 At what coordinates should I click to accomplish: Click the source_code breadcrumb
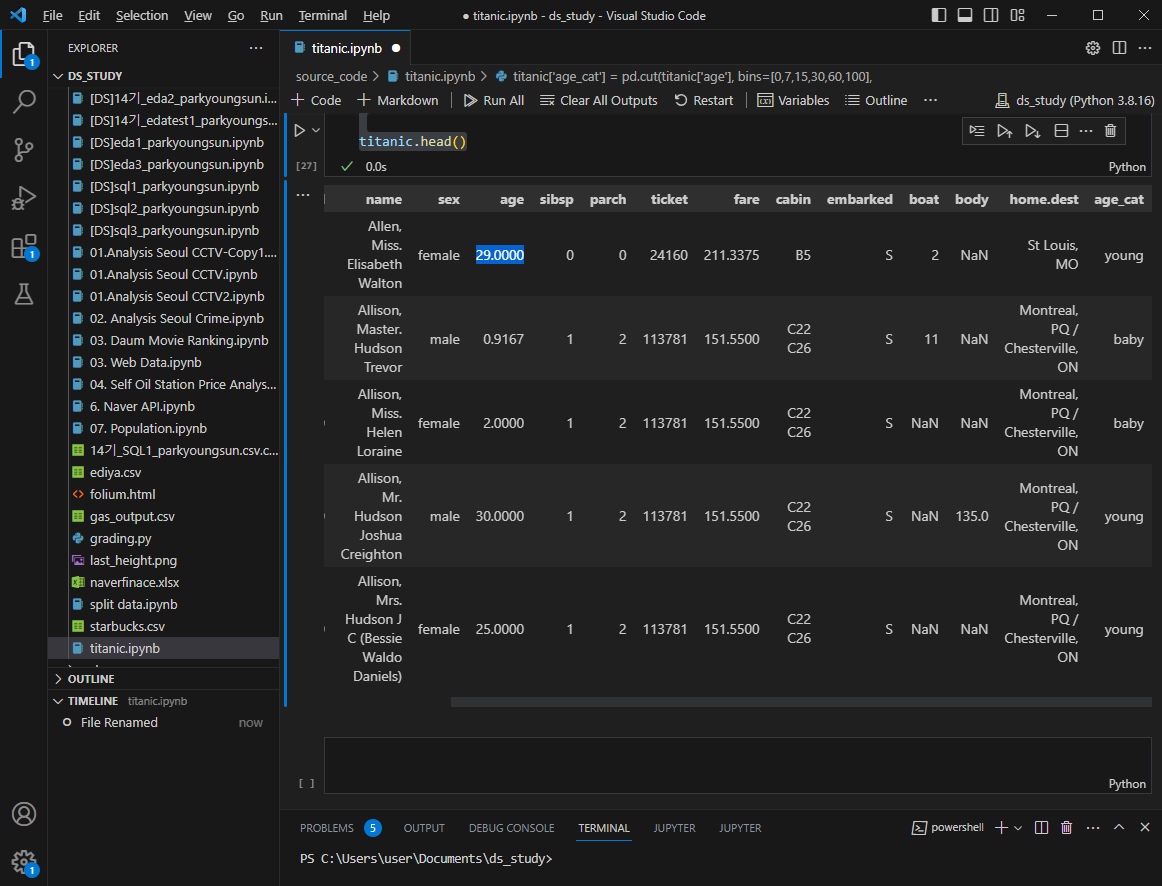331,76
